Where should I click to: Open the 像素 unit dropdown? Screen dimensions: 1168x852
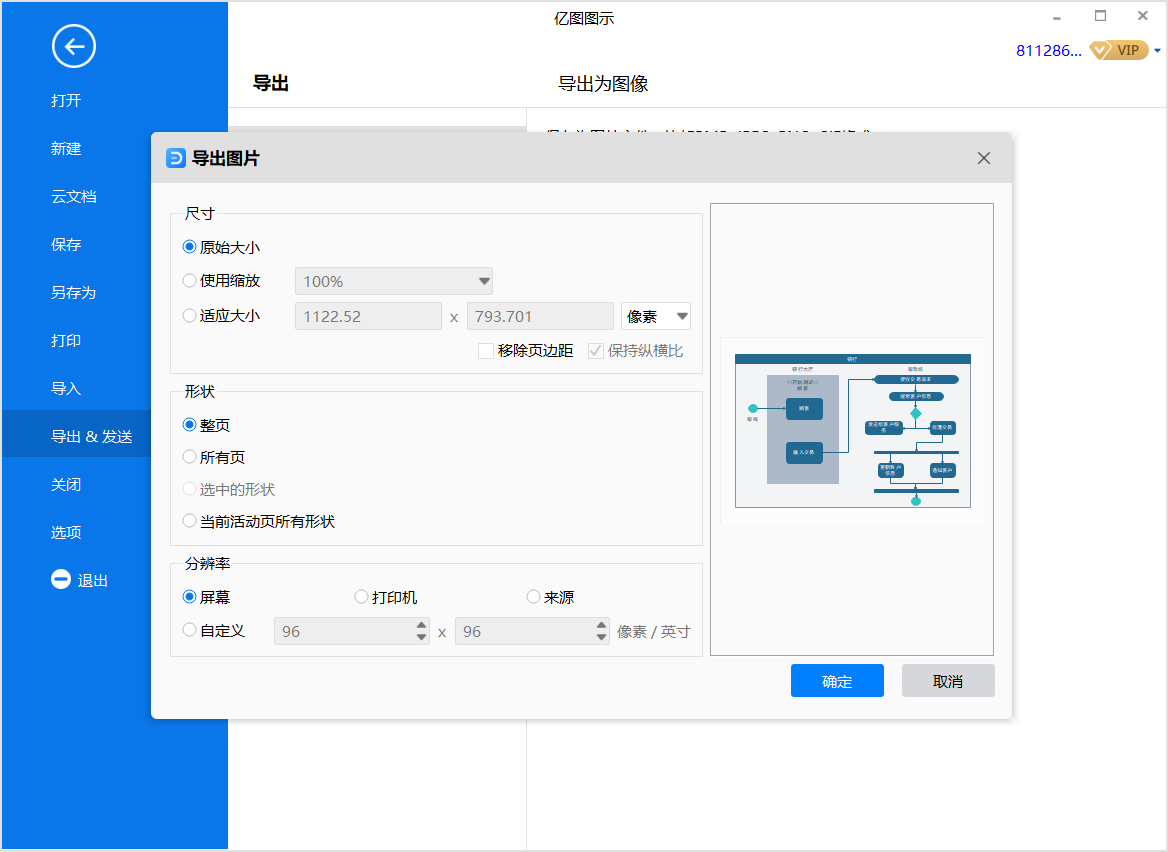click(656, 317)
